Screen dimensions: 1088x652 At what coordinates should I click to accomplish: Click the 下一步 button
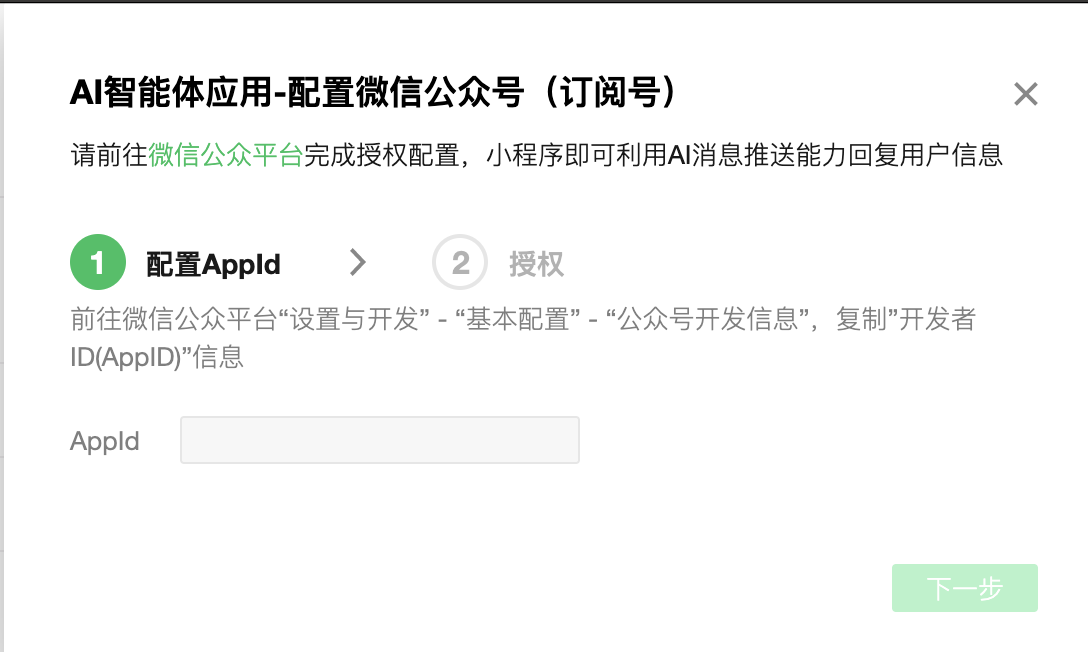[964, 588]
